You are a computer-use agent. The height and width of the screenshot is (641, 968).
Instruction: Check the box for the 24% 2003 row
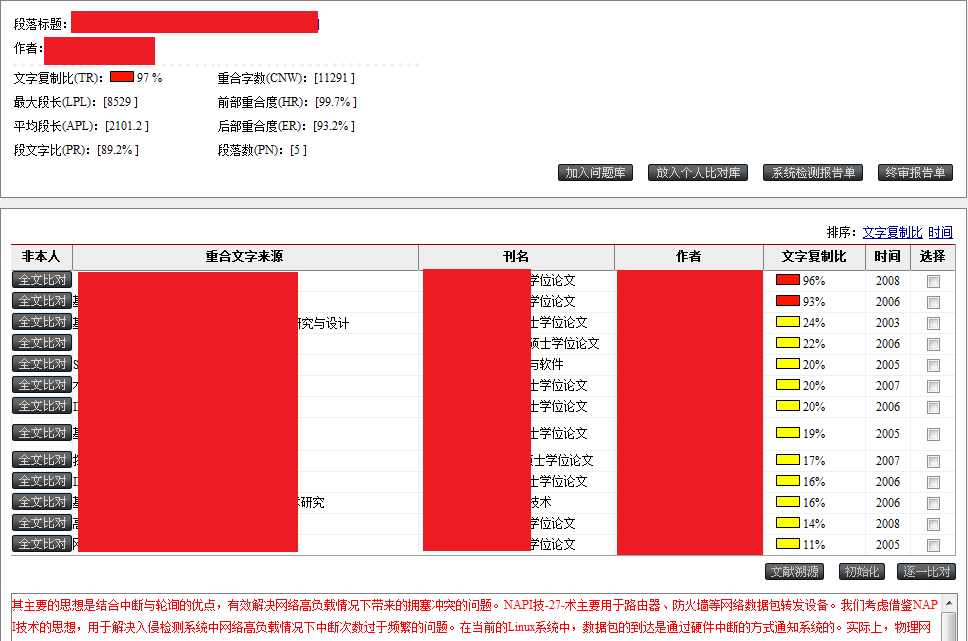click(933, 324)
